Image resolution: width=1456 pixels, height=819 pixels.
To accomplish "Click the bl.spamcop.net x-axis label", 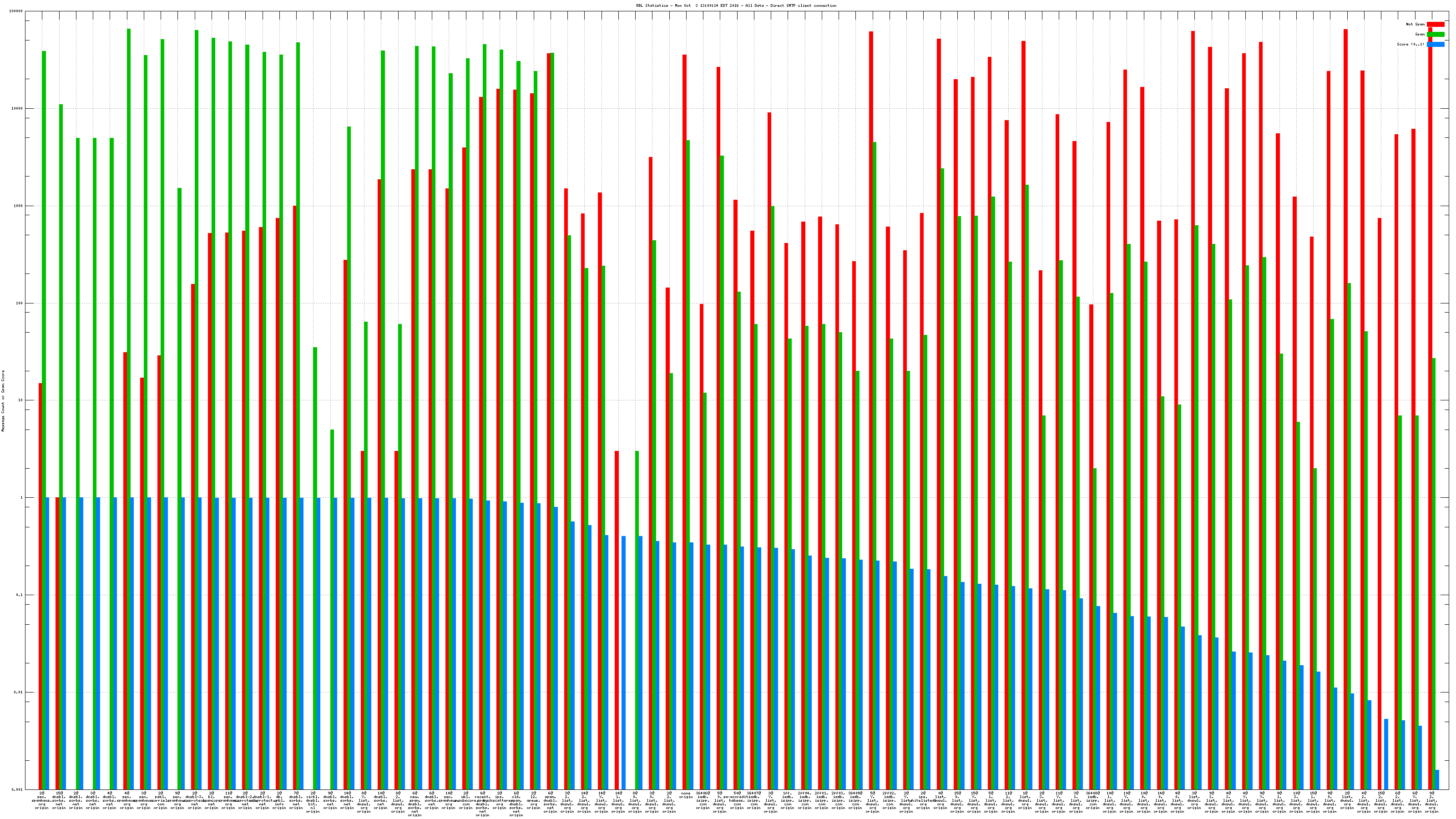I will pyautogui.click(x=212, y=800).
